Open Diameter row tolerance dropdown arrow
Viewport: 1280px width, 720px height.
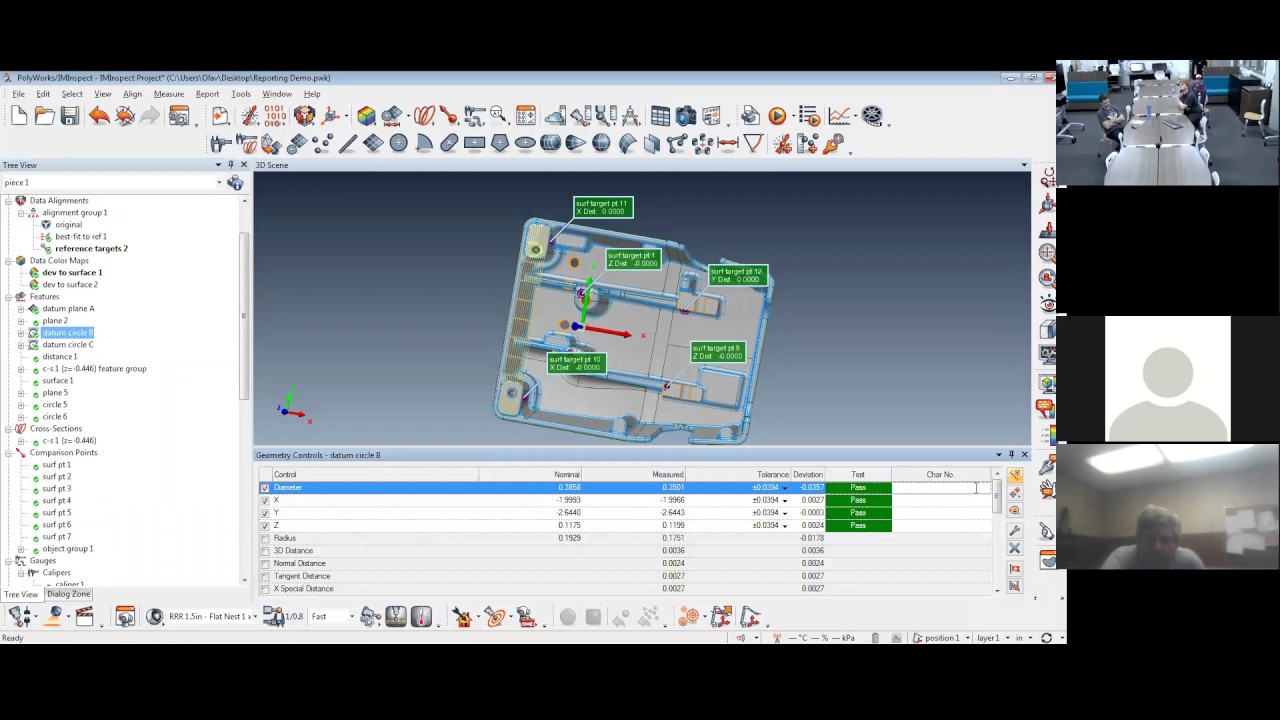[x=784, y=488]
